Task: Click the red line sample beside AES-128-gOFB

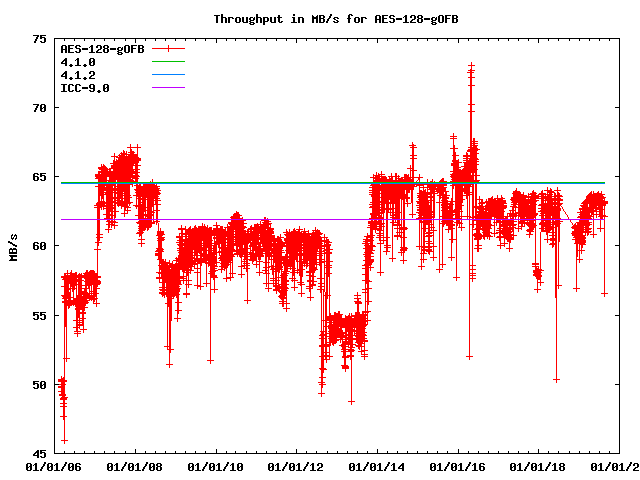Action: coord(168,48)
